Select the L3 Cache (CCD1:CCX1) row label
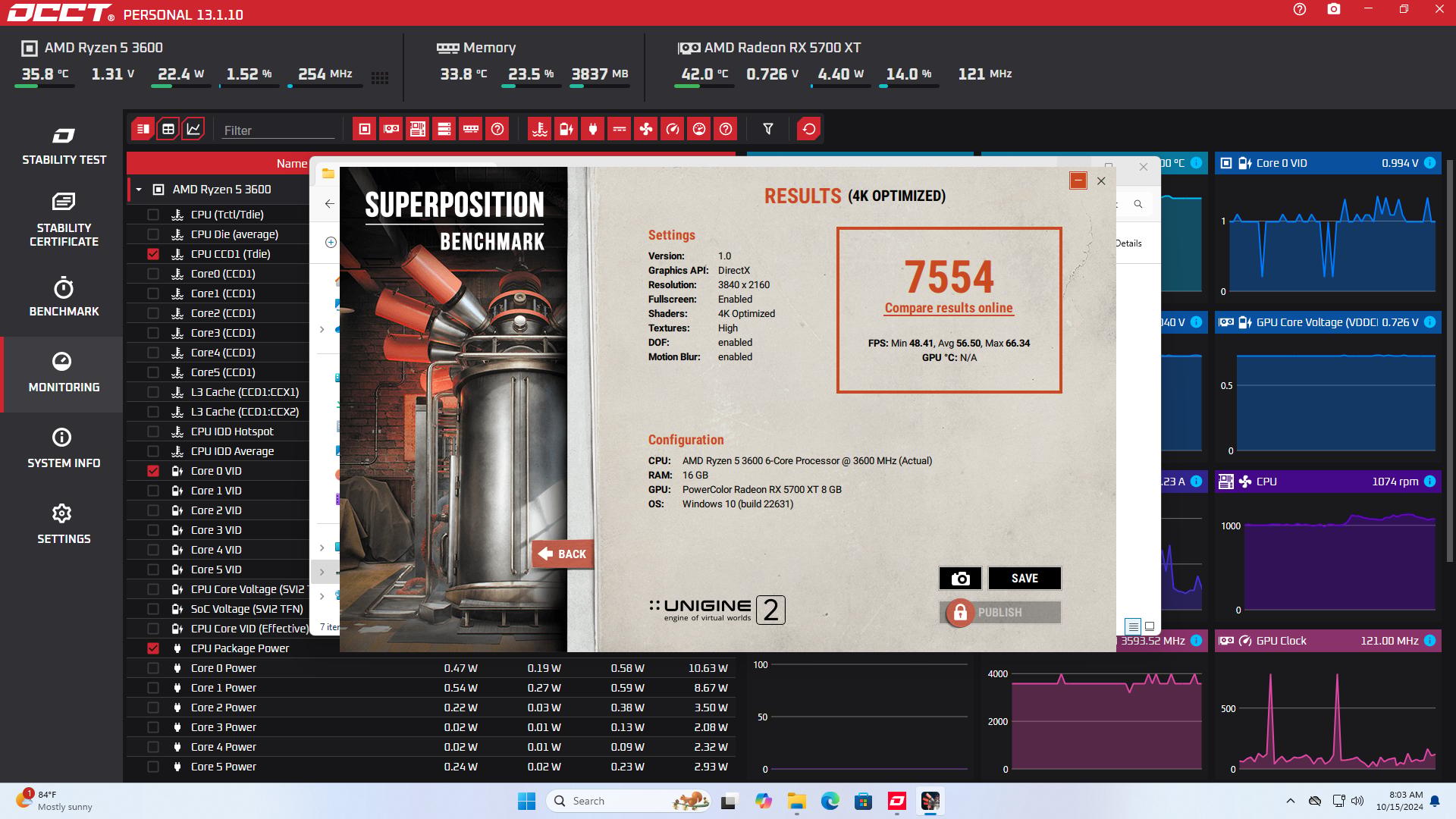Screen dimensions: 1456x819 (x=245, y=392)
